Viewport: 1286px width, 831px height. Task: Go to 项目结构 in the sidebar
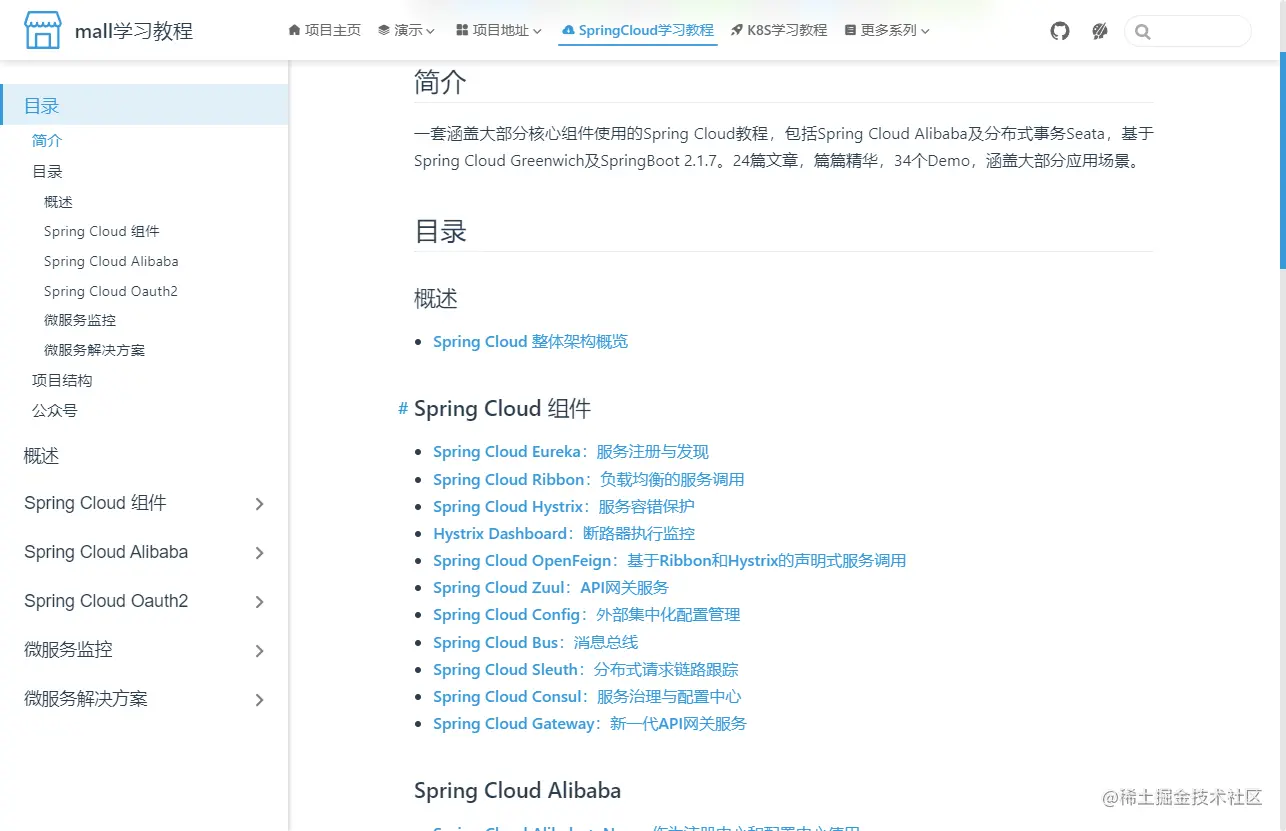(62, 381)
